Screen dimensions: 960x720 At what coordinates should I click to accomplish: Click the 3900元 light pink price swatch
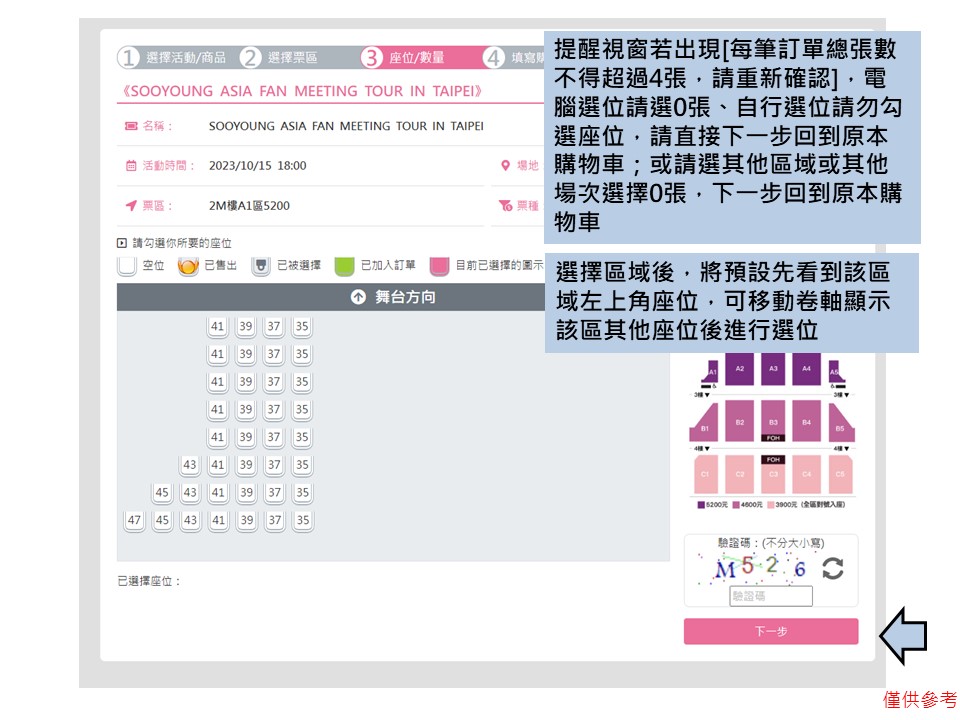(x=771, y=504)
